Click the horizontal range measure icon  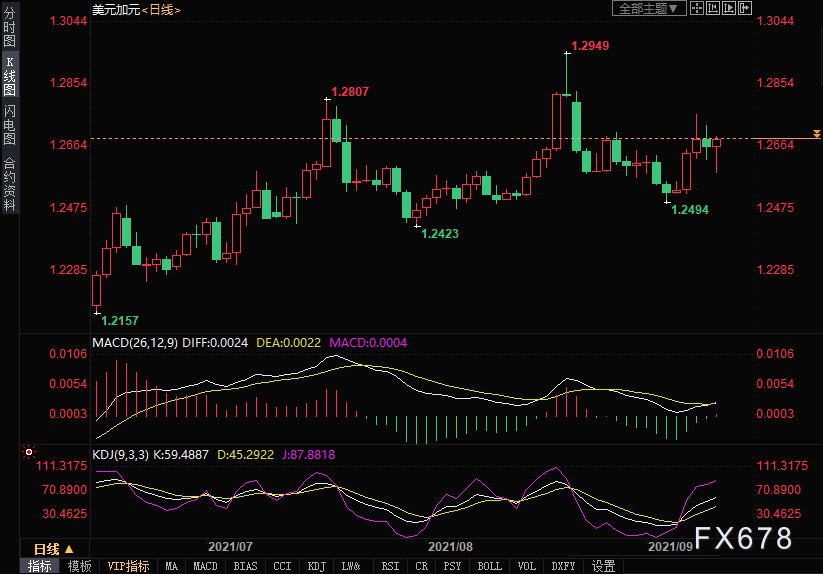(x=712, y=9)
